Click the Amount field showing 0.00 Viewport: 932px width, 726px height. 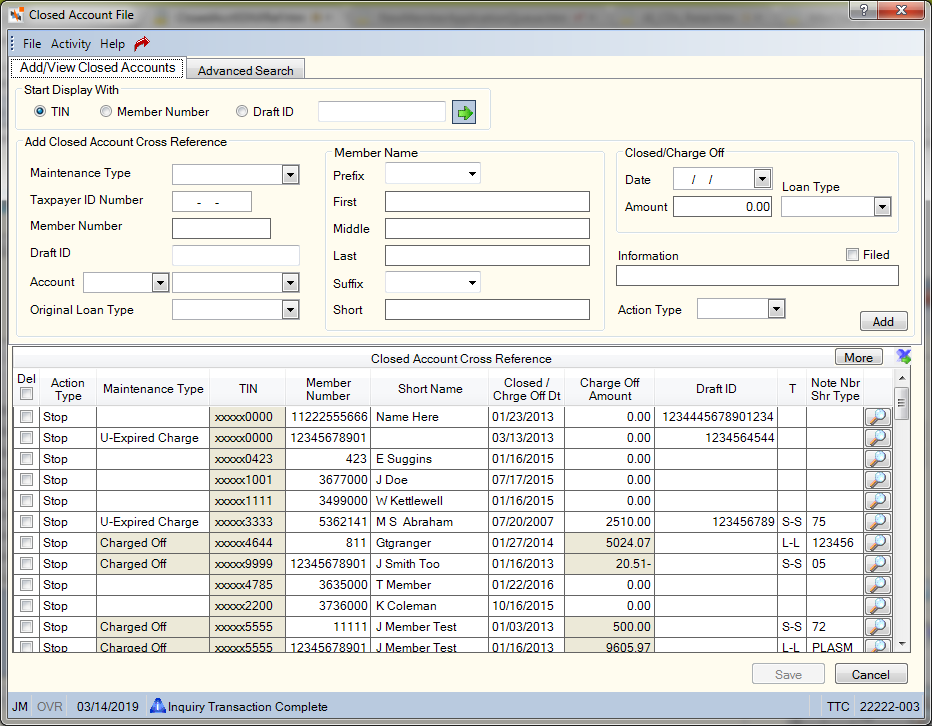coord(722,207)
